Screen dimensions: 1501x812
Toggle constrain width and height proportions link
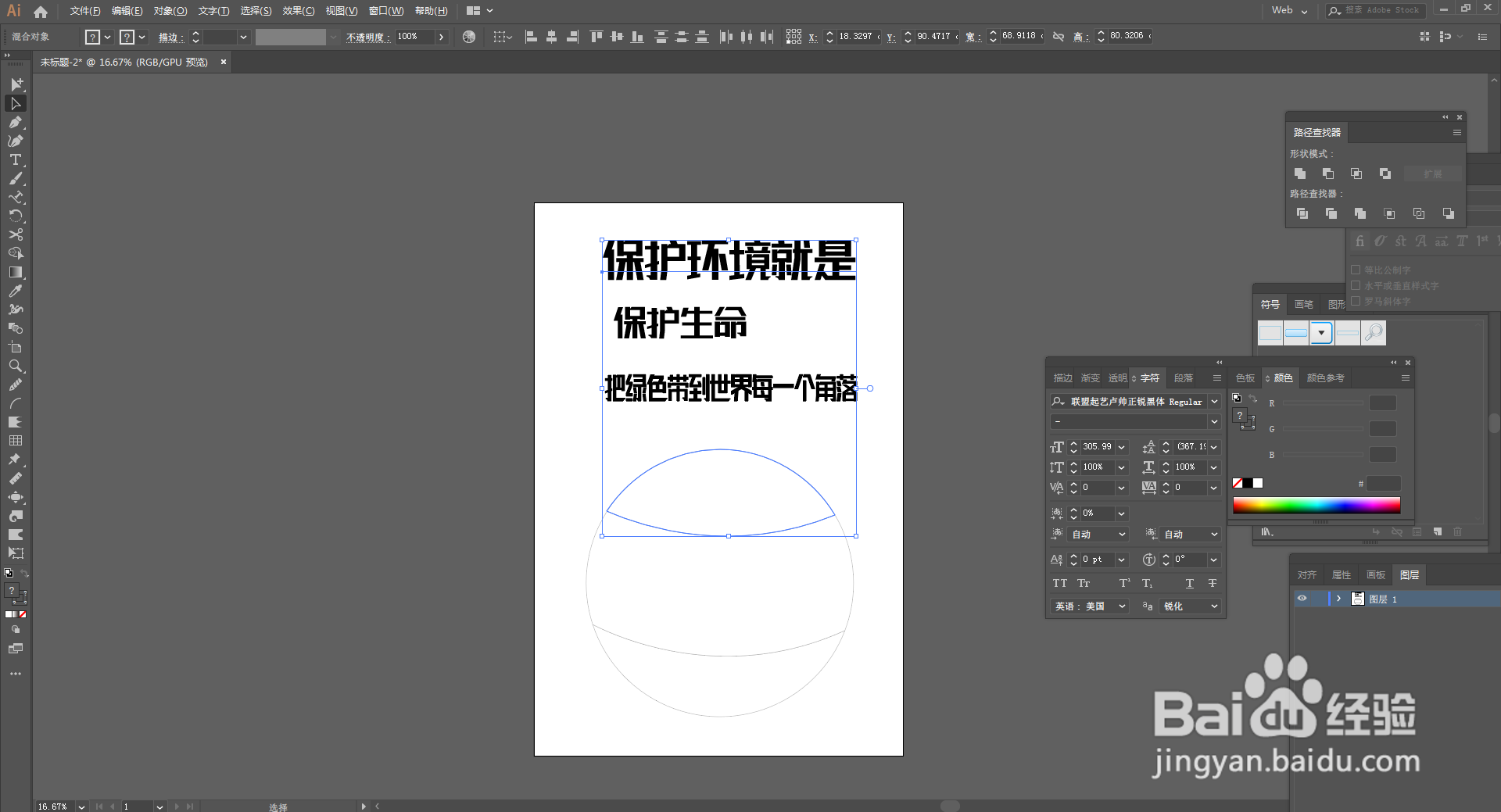tap(1059, 37)
